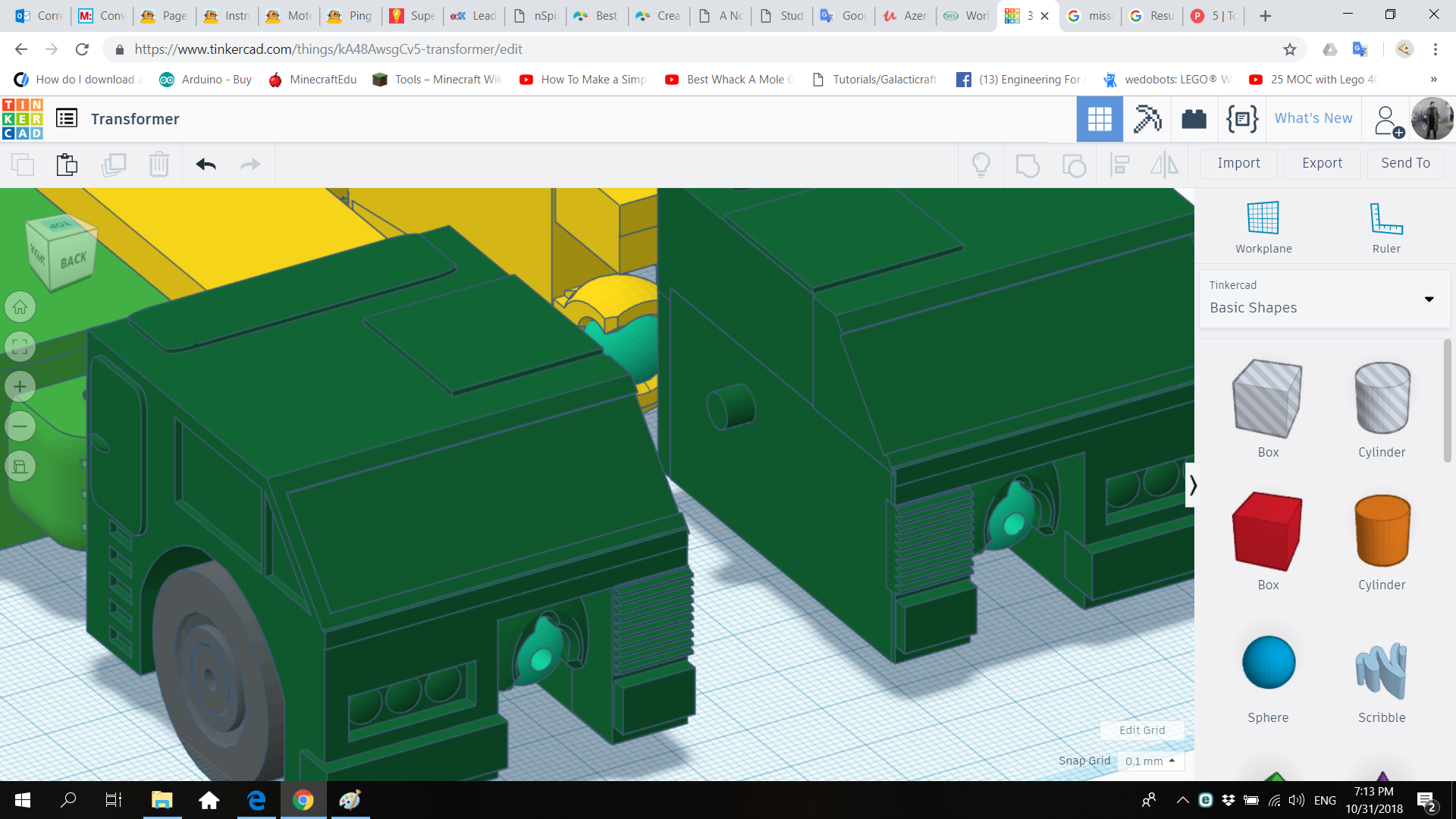1456x819 pixels.
Task: Open Codeblocks using the braces icon
Action: [1241, 118]
